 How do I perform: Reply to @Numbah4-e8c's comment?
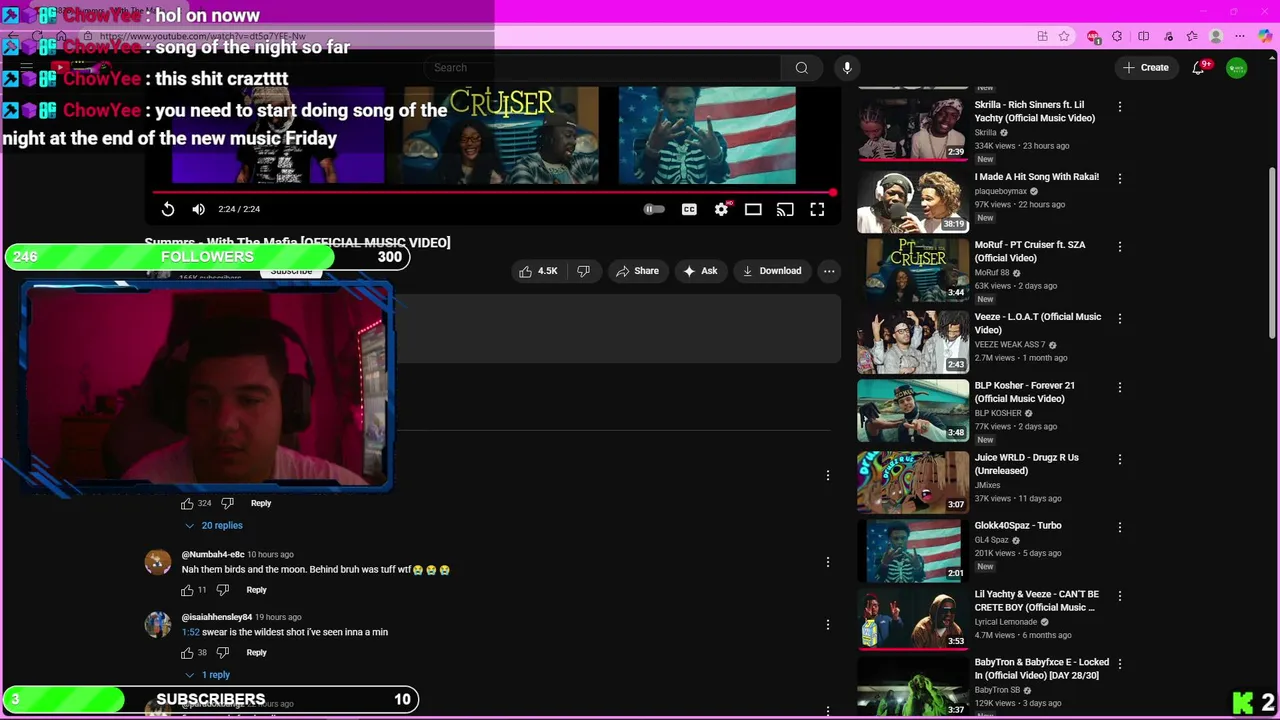(x=256, y=590)
